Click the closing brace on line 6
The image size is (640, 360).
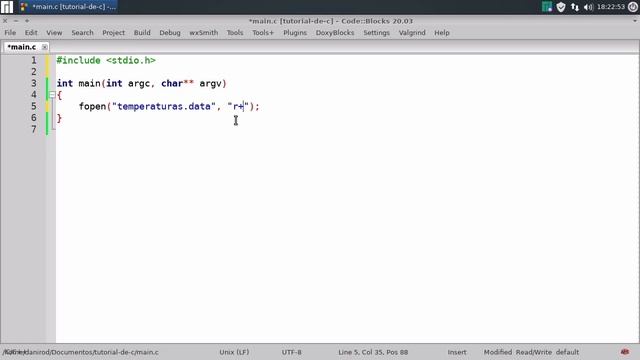coord(60,118)
